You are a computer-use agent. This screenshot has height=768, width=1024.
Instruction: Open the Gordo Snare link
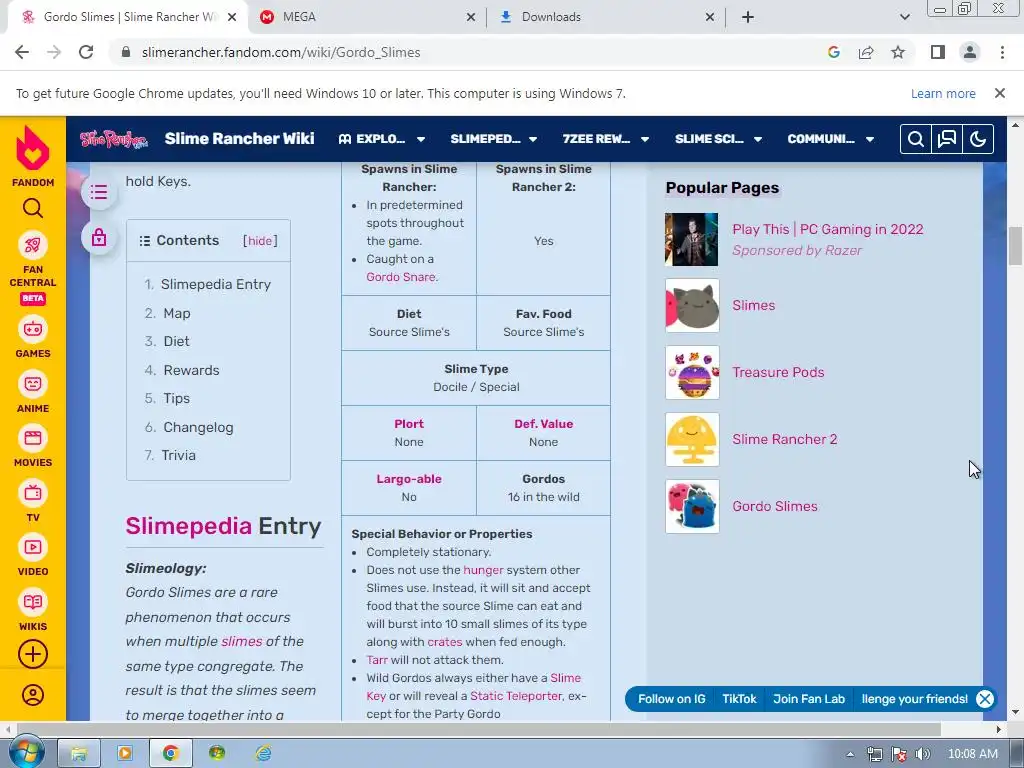400,277
